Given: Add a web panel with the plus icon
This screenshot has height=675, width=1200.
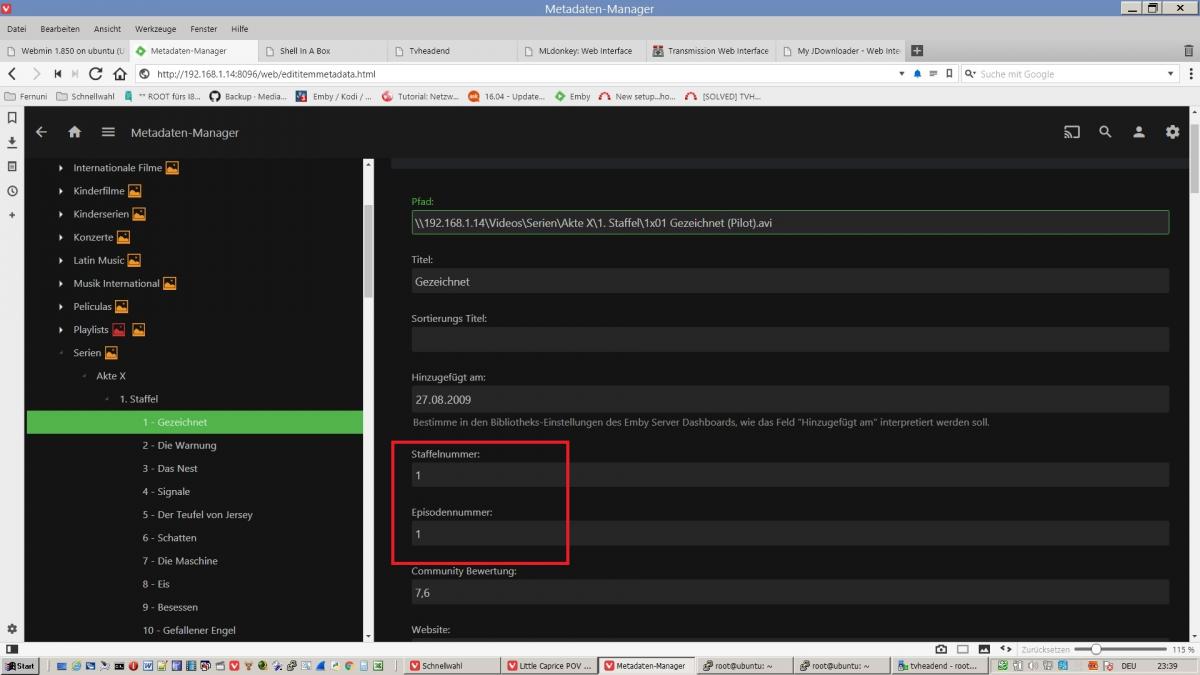Looking at the screenshot, I should (12, 215).
